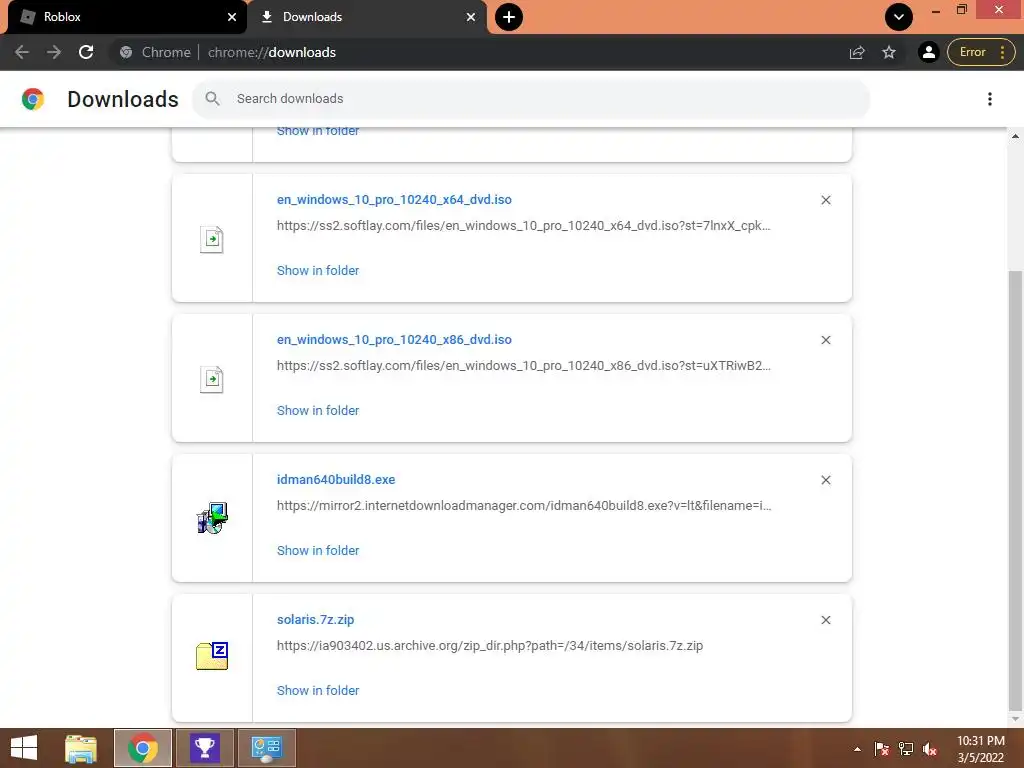
Task: Click the archive.org solaris source URL
Action: coord(490,645)
